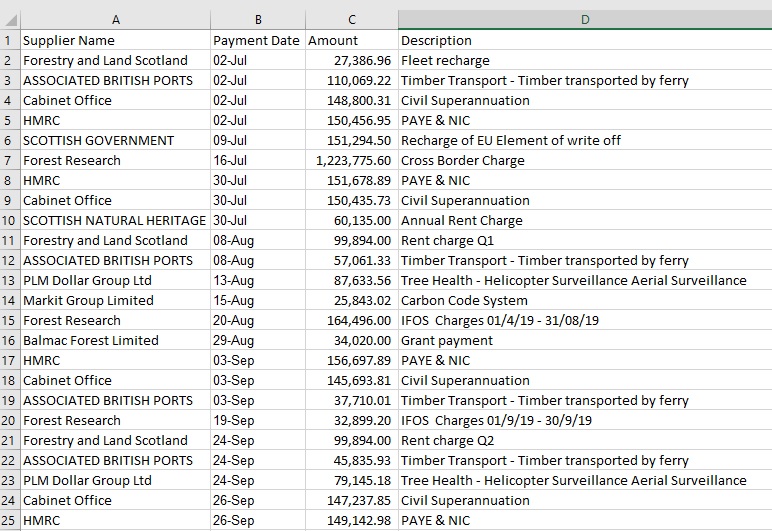Click the column C header

351,20
